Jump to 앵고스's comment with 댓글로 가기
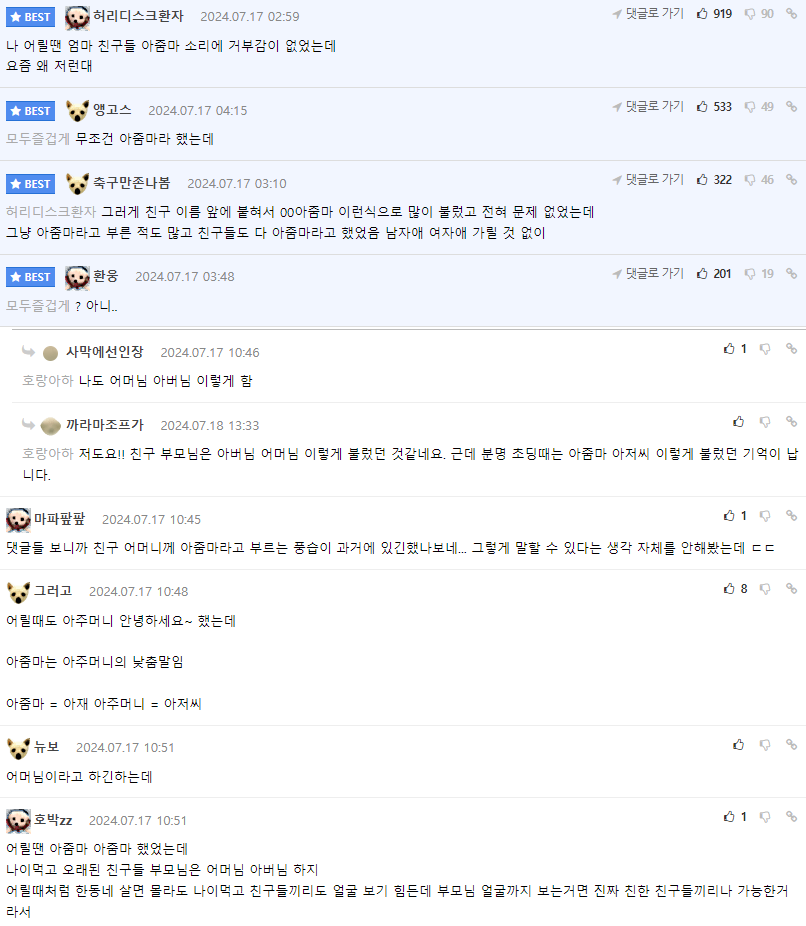 coord(648,107)
